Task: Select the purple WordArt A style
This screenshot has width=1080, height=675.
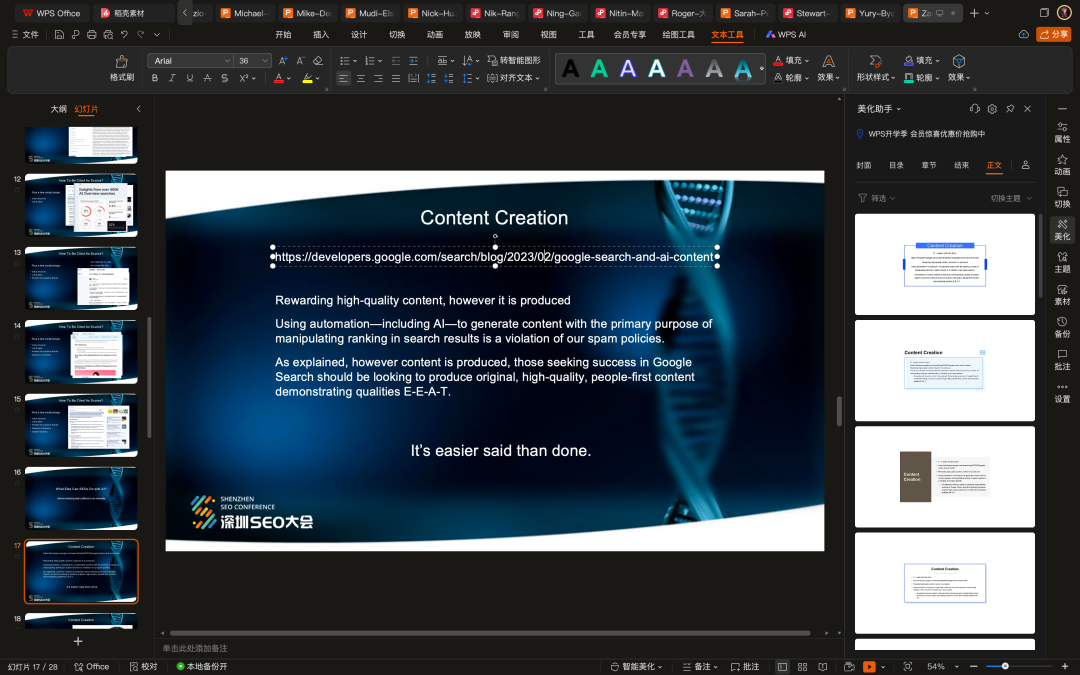Action: pyautogui.click(x=685, y=68)
